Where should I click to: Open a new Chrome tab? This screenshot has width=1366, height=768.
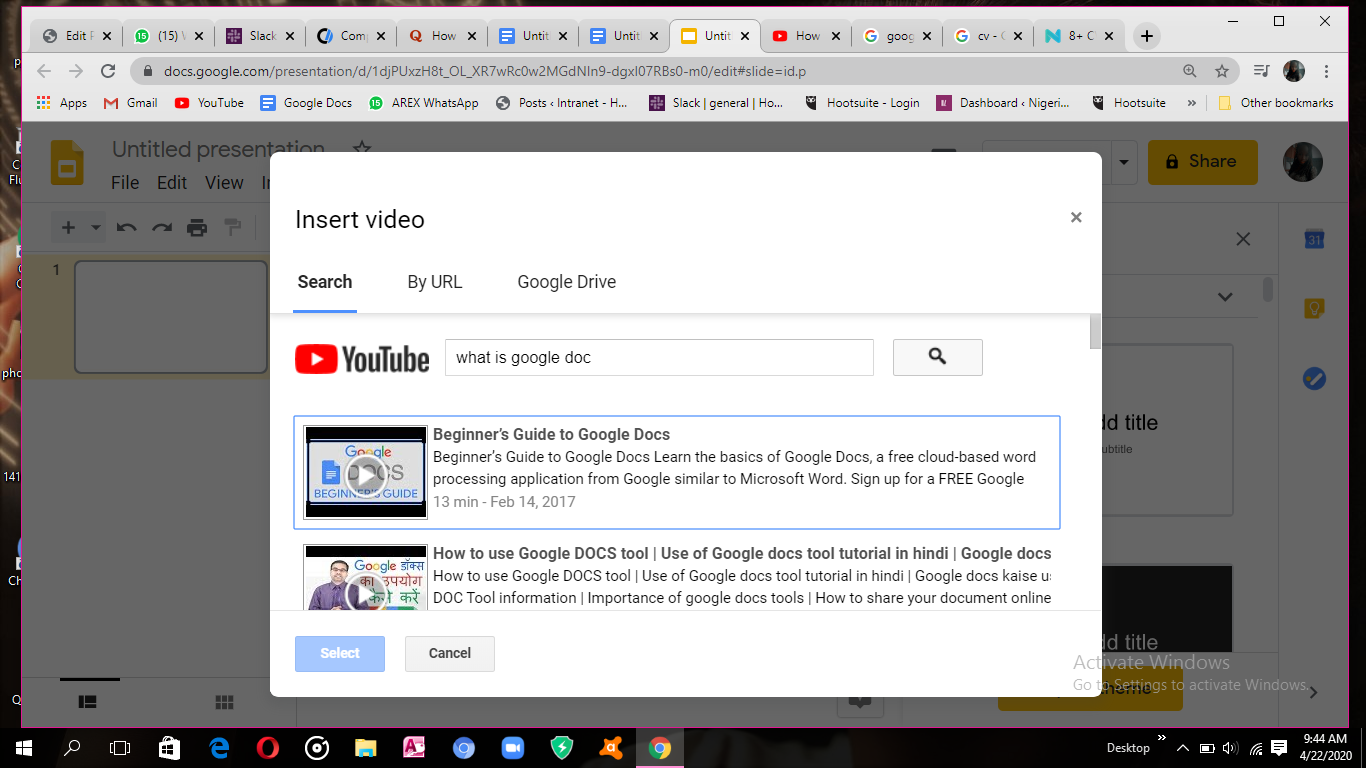pos(1147,36)
